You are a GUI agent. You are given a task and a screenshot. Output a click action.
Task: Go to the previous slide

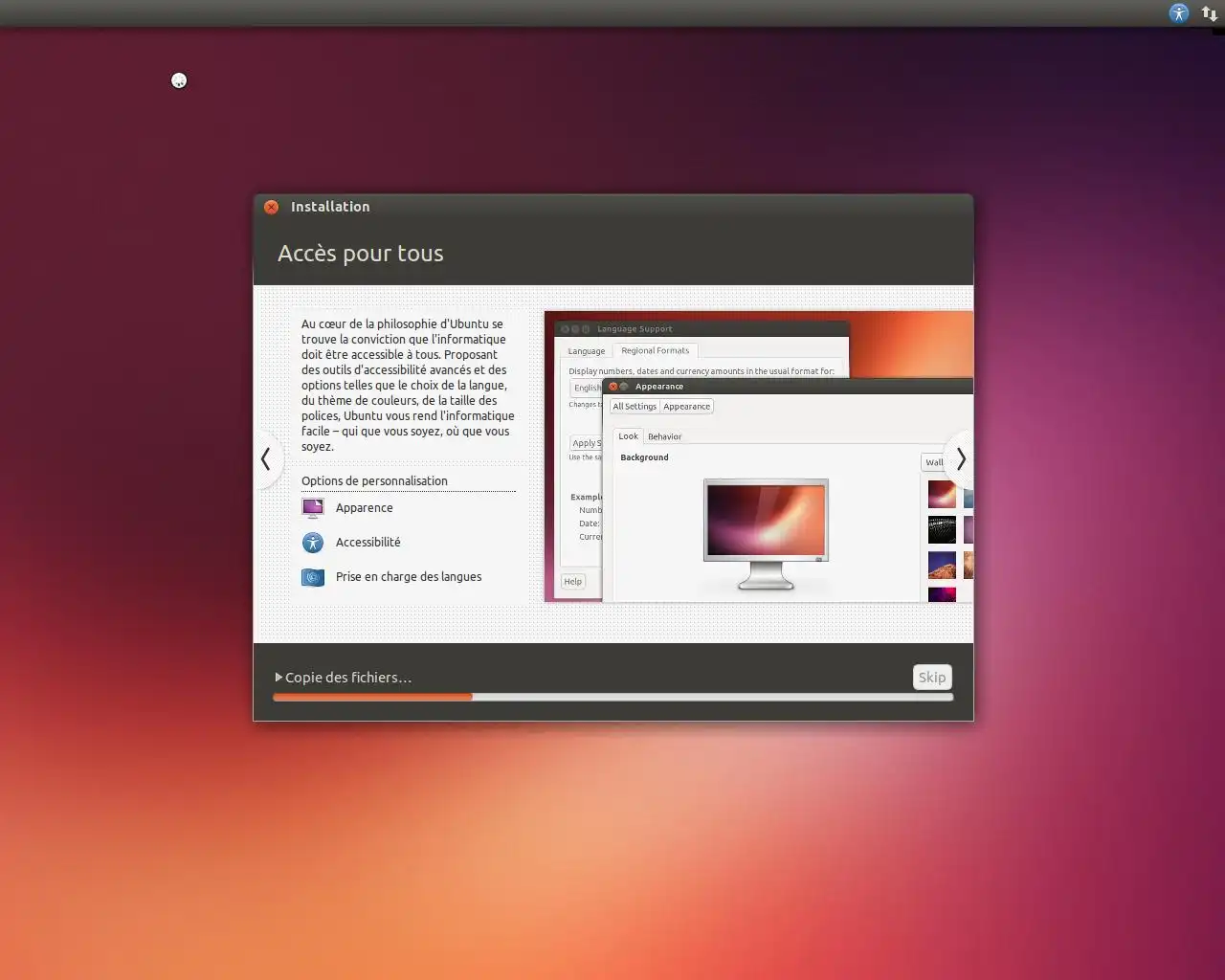266,459
